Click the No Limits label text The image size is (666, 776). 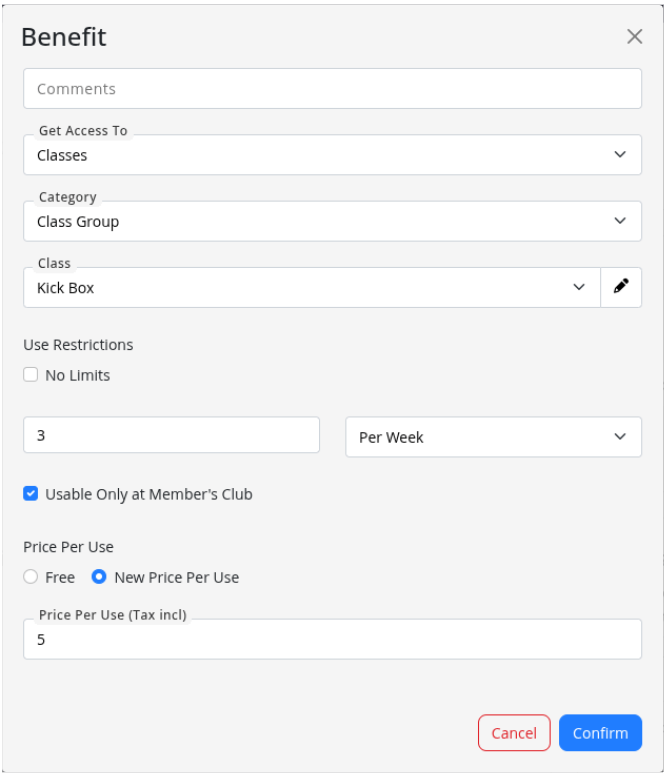(78, 376)
